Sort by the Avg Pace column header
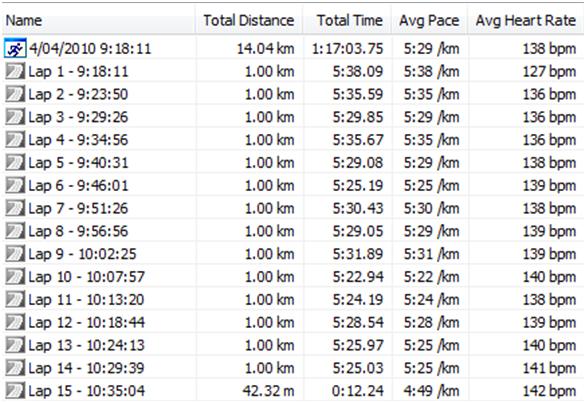The width and height of the screenshot is (586, 403). (429, 20)
